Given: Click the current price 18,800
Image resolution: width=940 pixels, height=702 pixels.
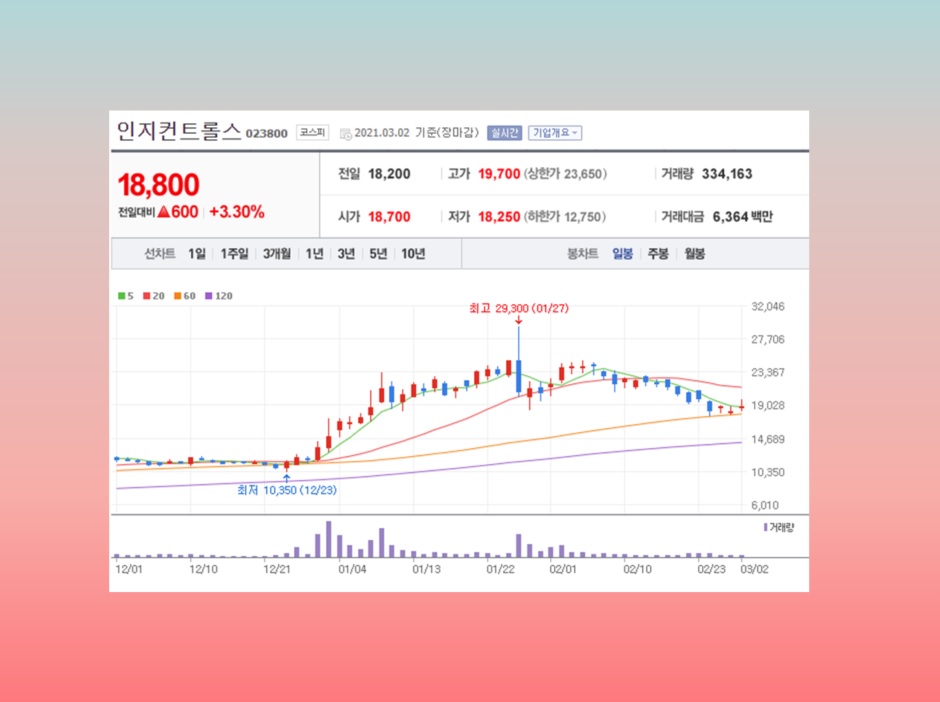Looking at the screenshot, I should [159, 184].
